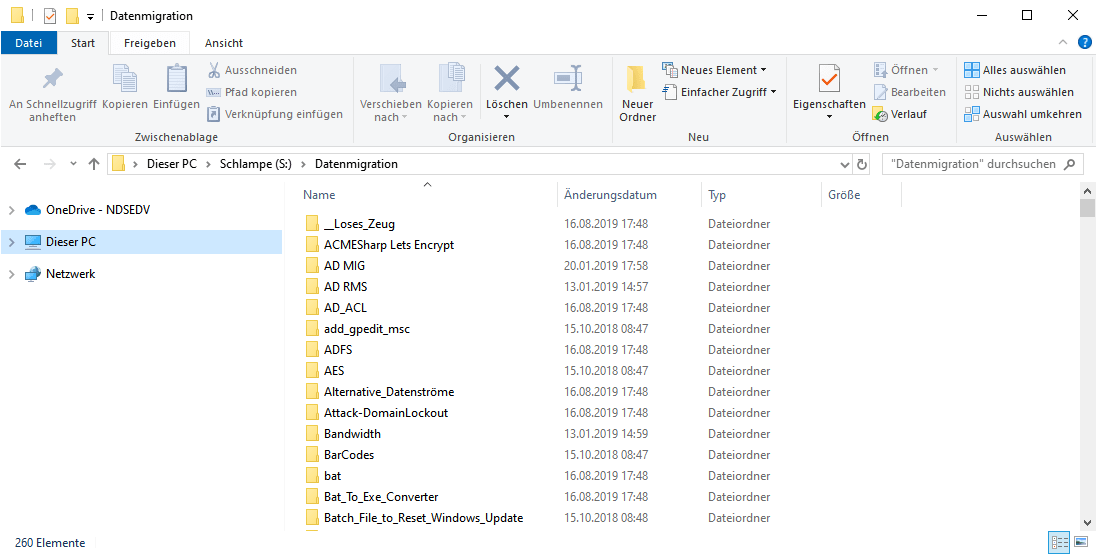Click the Datenmigration search field
1097x555 pixels.
[x=970, y=164]
